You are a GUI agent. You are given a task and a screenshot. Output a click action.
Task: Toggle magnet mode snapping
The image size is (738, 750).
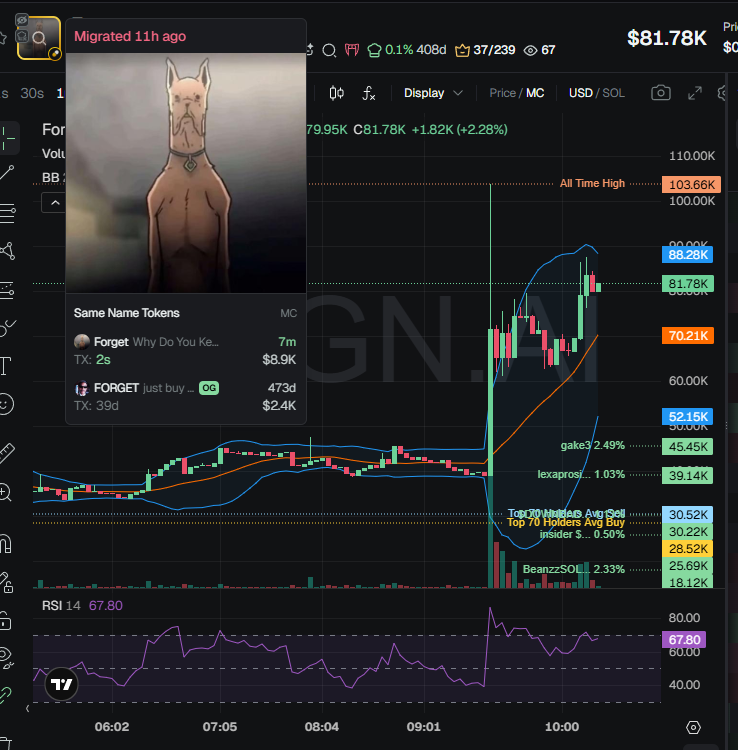pos(6,544)
